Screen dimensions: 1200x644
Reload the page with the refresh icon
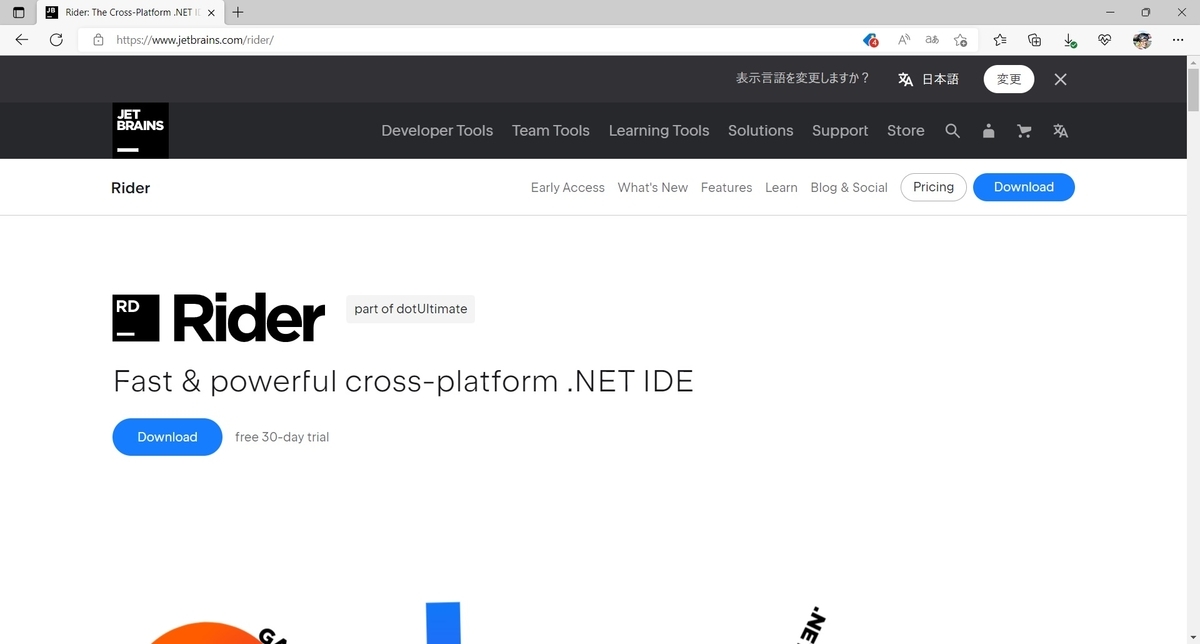56,40
